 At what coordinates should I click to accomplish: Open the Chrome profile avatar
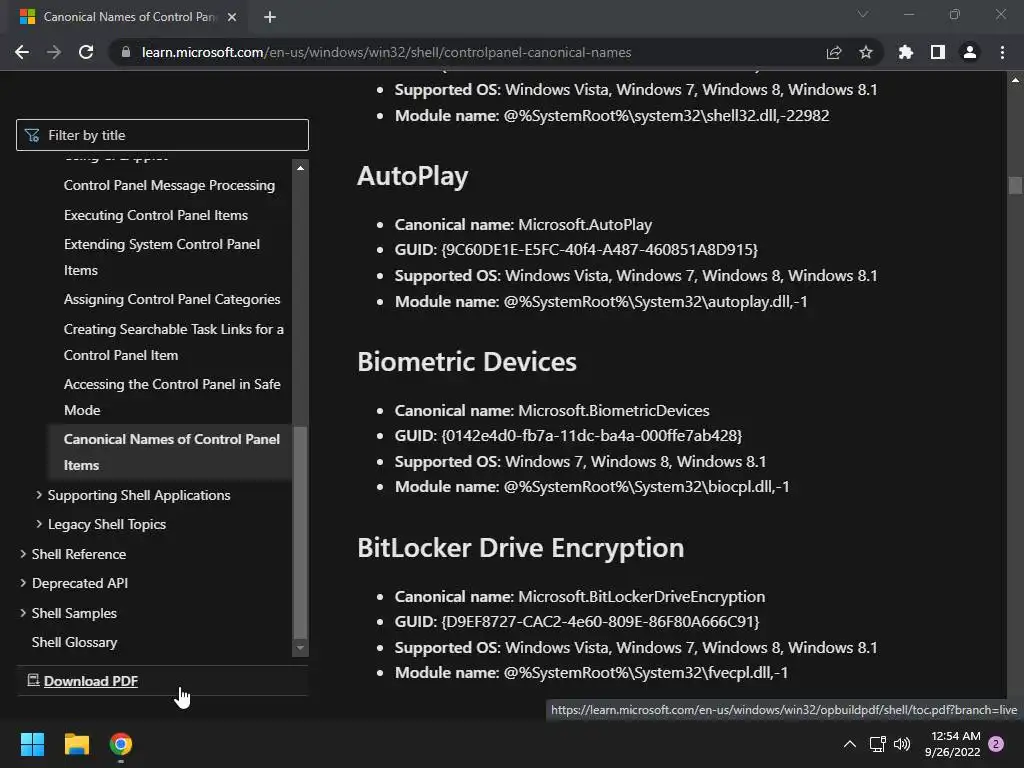point(970,52)
